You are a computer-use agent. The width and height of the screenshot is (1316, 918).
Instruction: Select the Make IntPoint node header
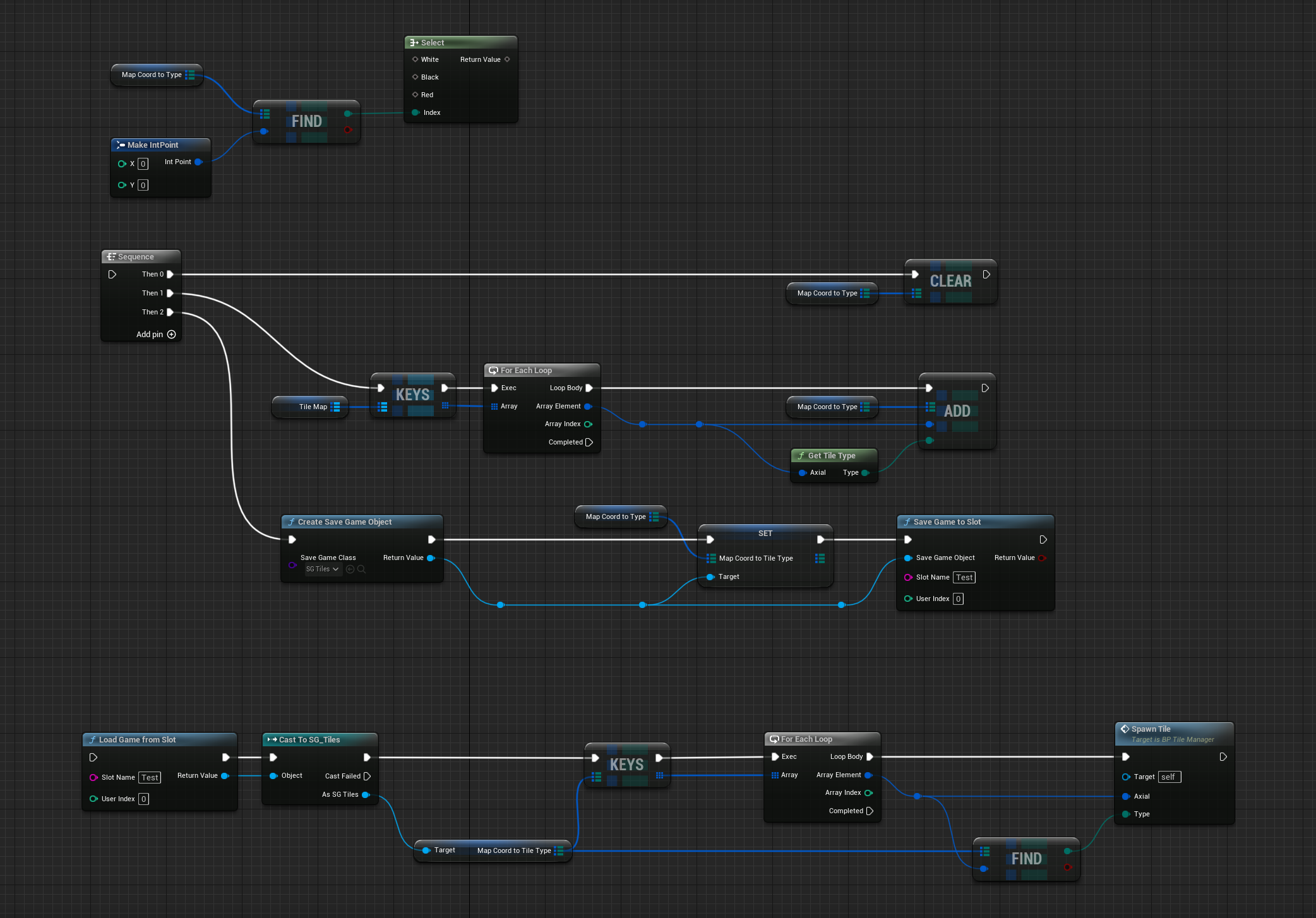click(x=160, y=145)
